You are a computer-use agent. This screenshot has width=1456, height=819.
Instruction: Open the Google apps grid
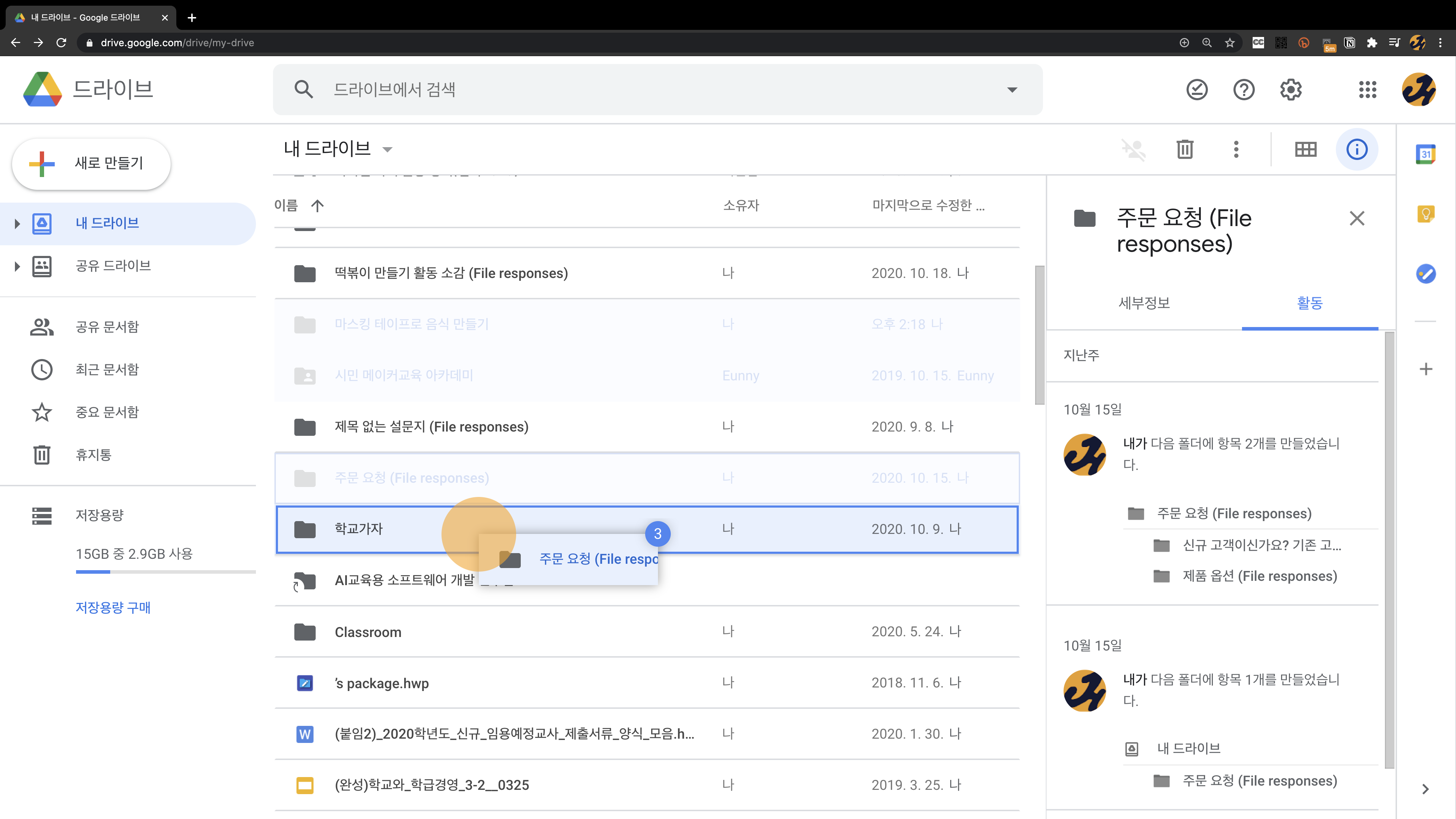(x=1367, y=89)
